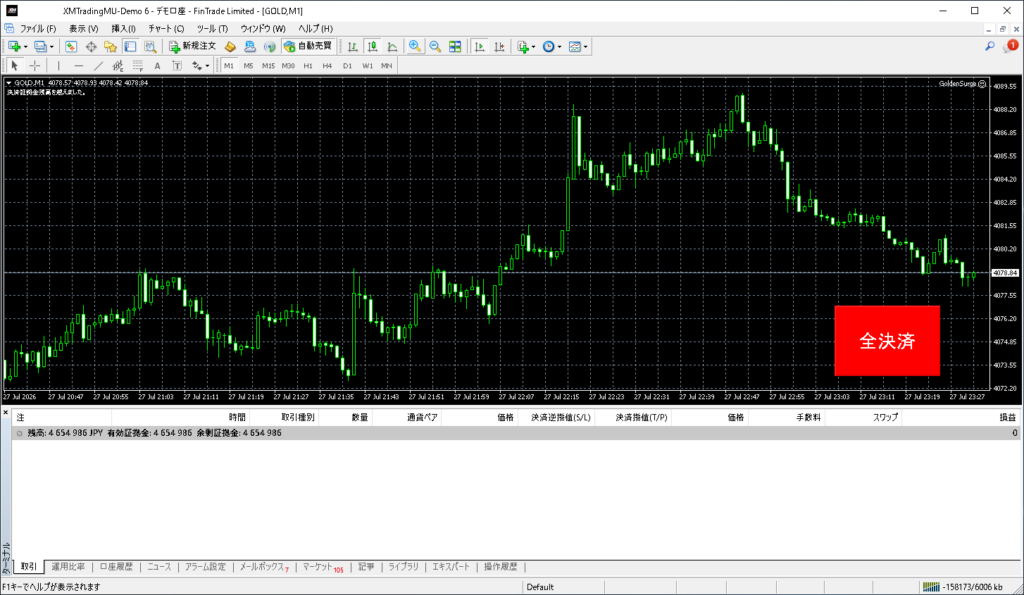Image resolution: width=1024 pixels, height=595 pixels.
Task: Open the チャート (C) menu
Action: pos(166,29)
